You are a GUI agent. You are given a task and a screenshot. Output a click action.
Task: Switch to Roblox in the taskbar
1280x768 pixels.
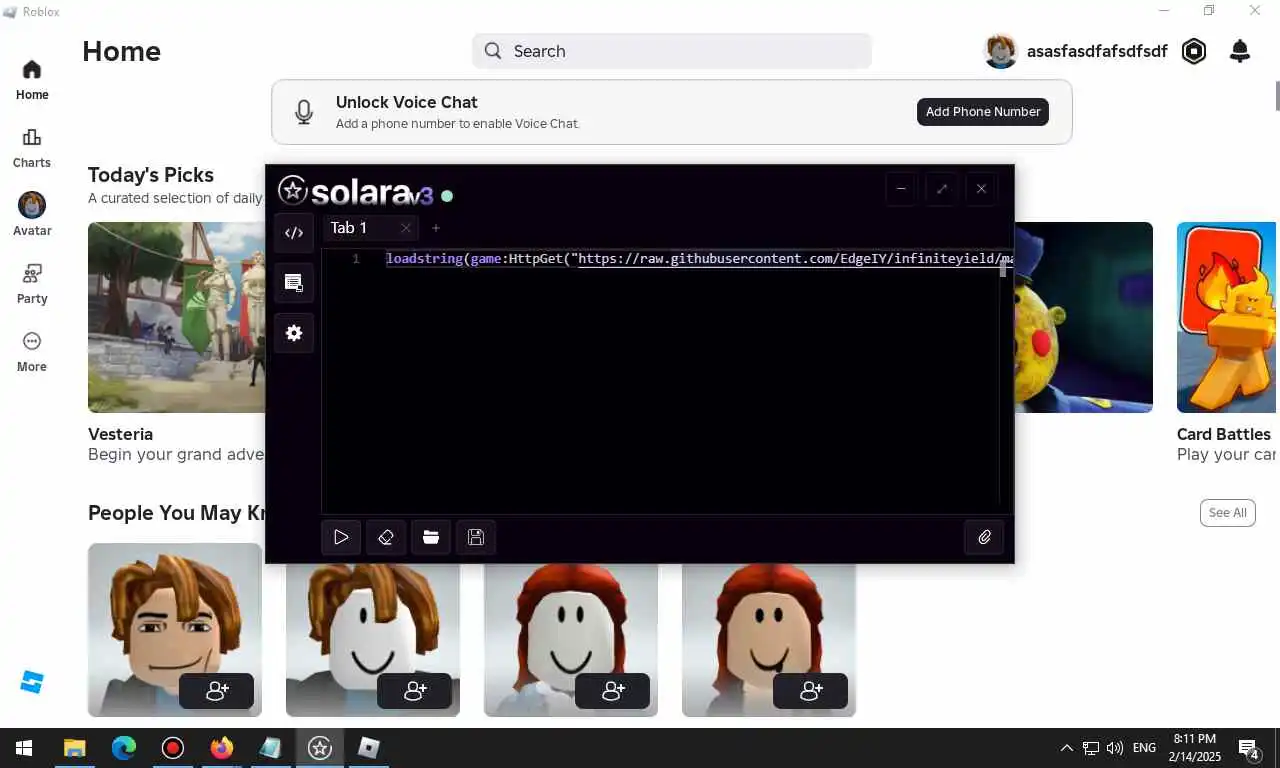click(x=368, y=748)
